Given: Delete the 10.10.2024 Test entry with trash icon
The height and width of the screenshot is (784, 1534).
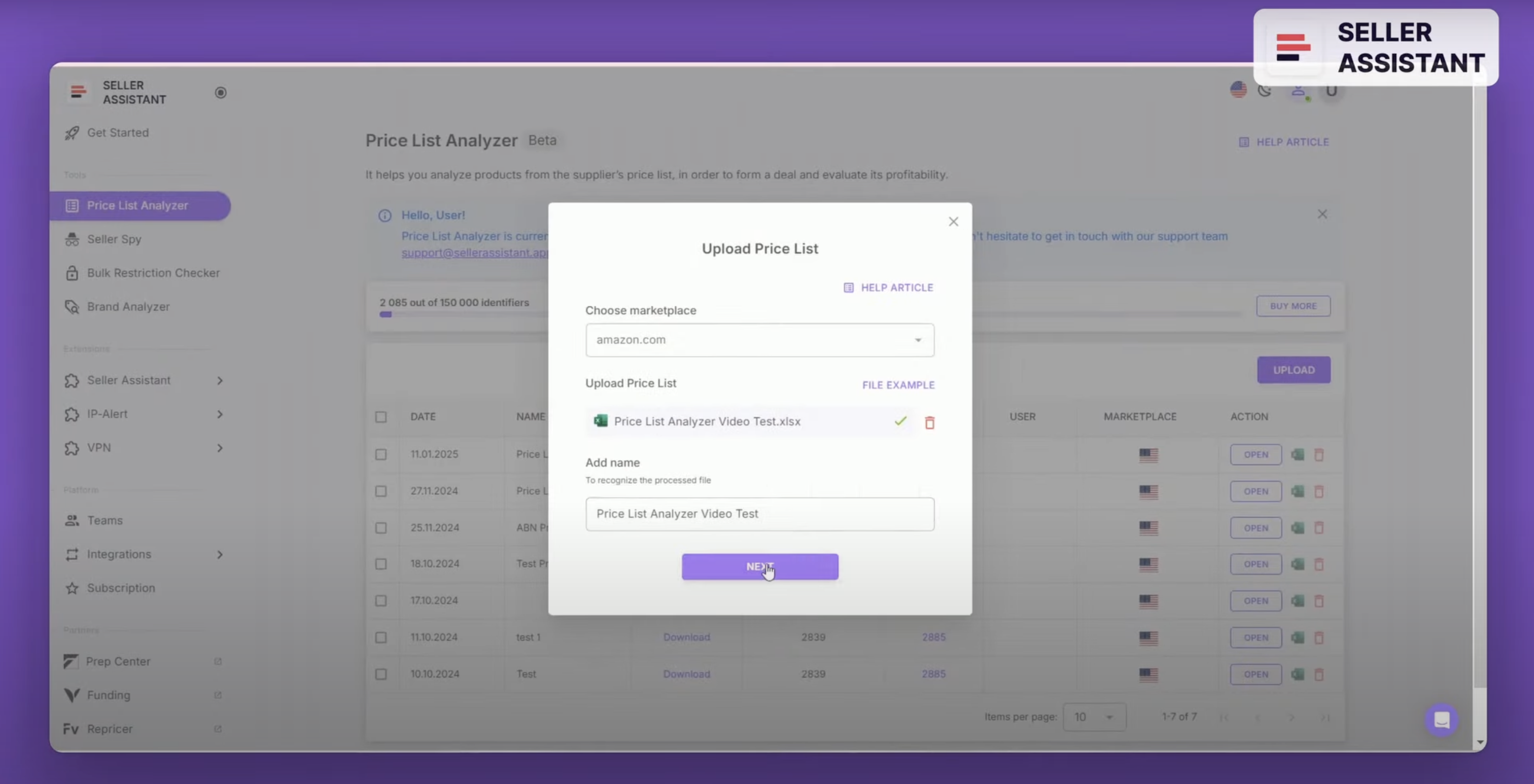Looking at the screenshot, I should coord(1319,674).
